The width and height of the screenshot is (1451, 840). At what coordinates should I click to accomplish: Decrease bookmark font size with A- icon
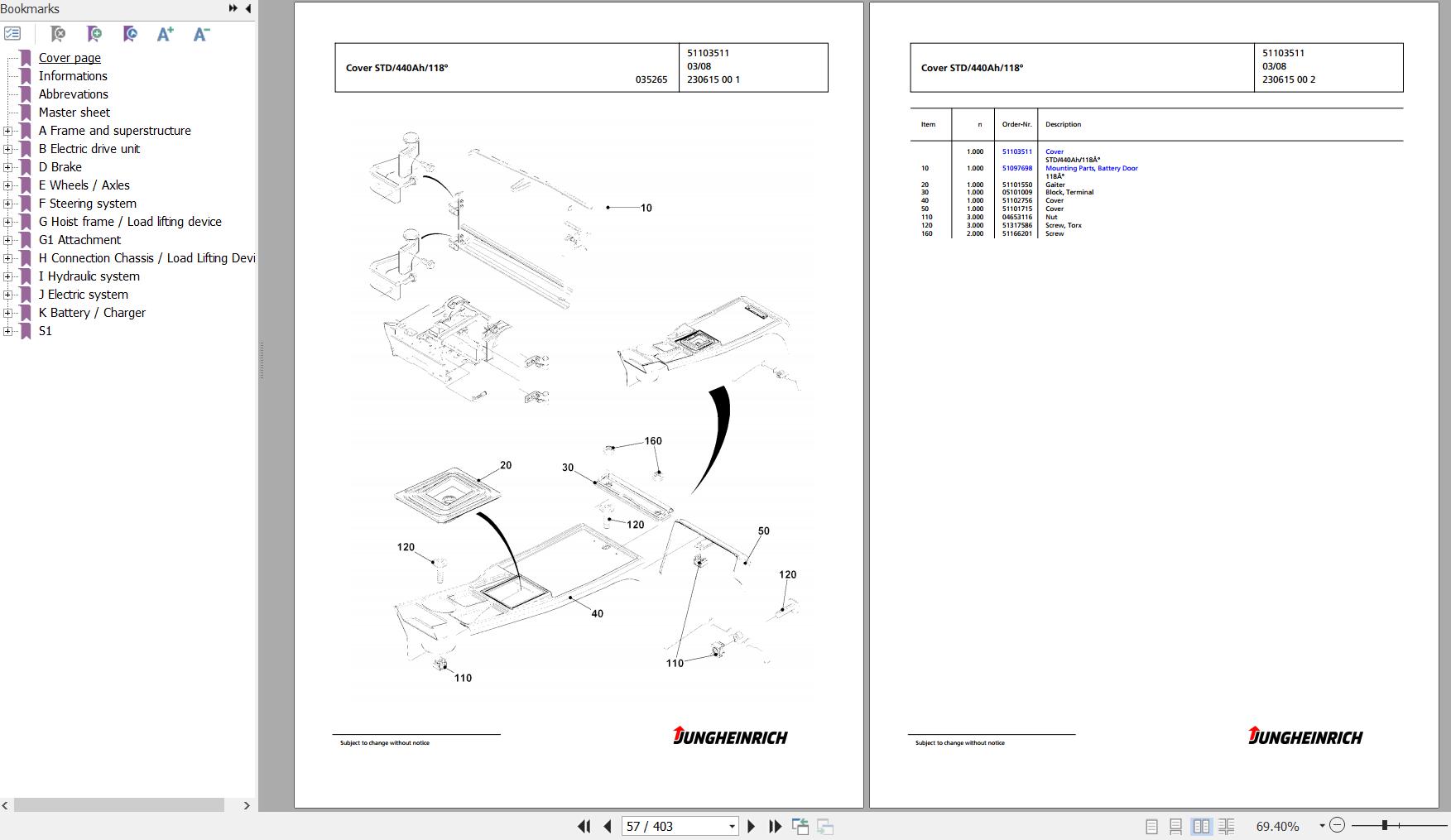click(x=201, y=34)
